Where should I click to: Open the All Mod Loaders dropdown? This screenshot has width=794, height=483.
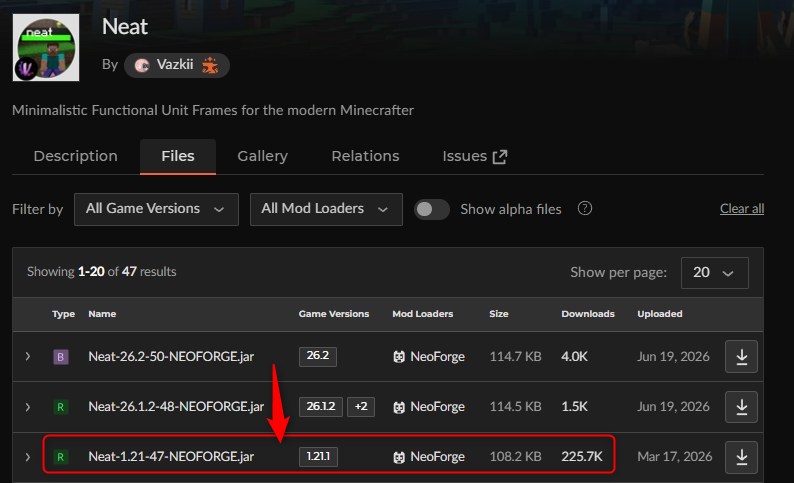[x=326, y=209]
